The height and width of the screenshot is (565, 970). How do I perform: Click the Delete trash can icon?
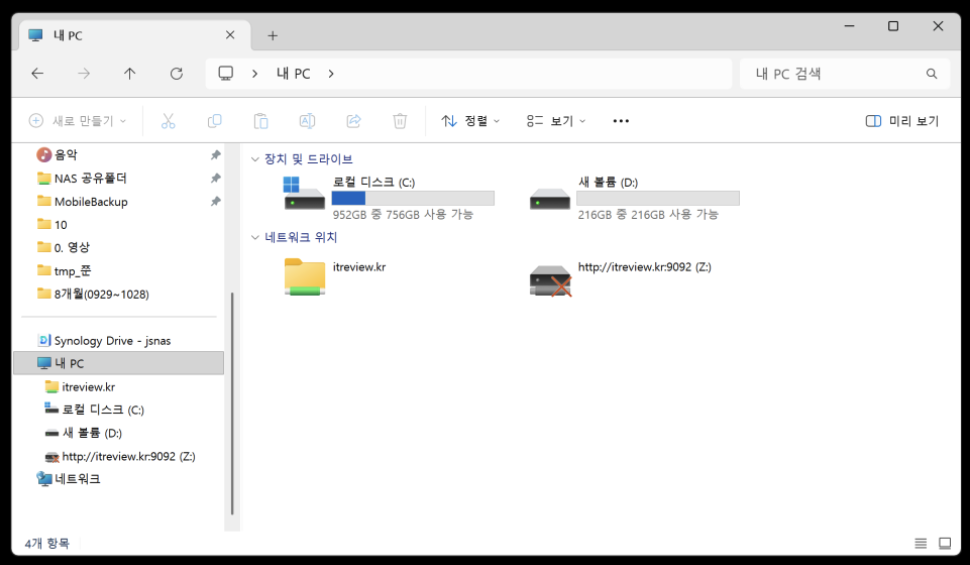400,121
